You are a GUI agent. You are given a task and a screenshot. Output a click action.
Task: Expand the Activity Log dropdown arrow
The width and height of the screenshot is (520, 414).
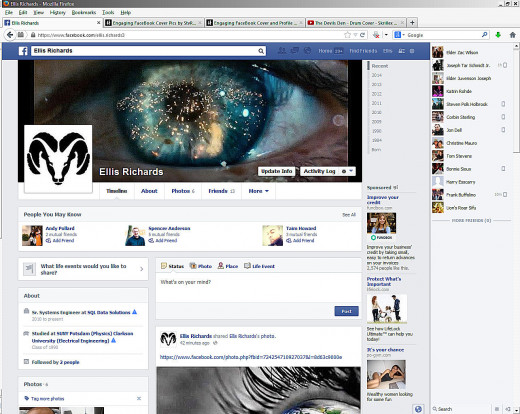click(x=351, y=171)
